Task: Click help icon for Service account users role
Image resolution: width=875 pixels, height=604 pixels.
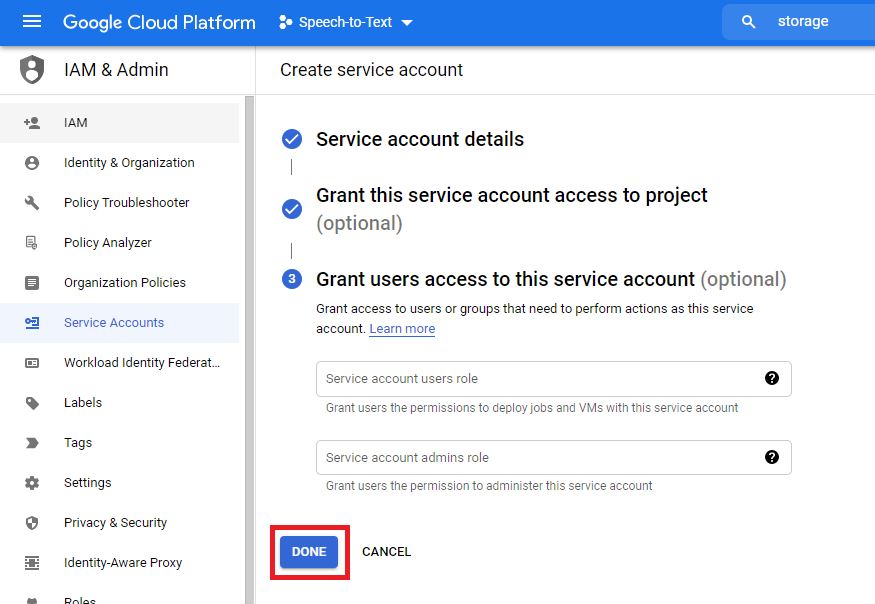Action: tap(771, 378)
